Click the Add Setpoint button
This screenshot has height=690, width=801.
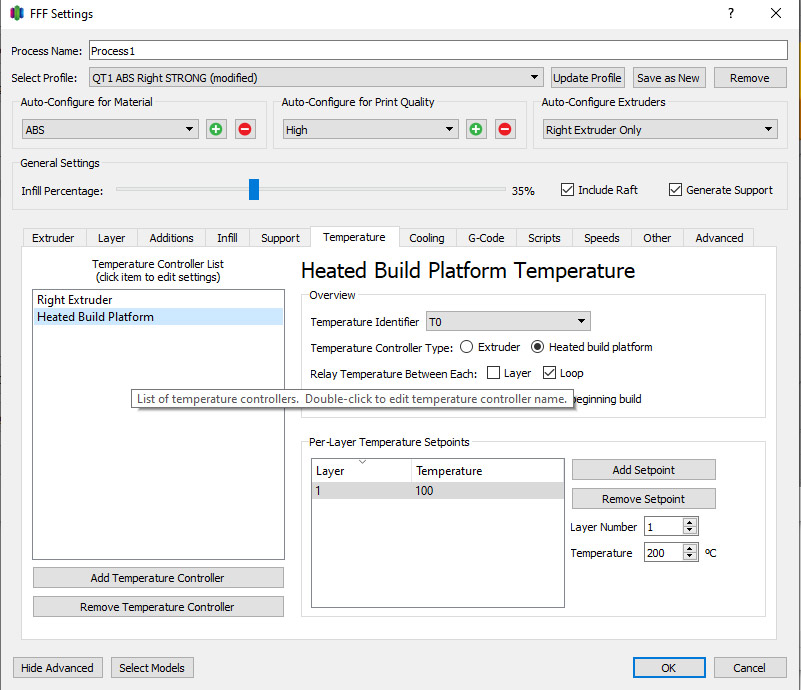(x=643, y=469)
